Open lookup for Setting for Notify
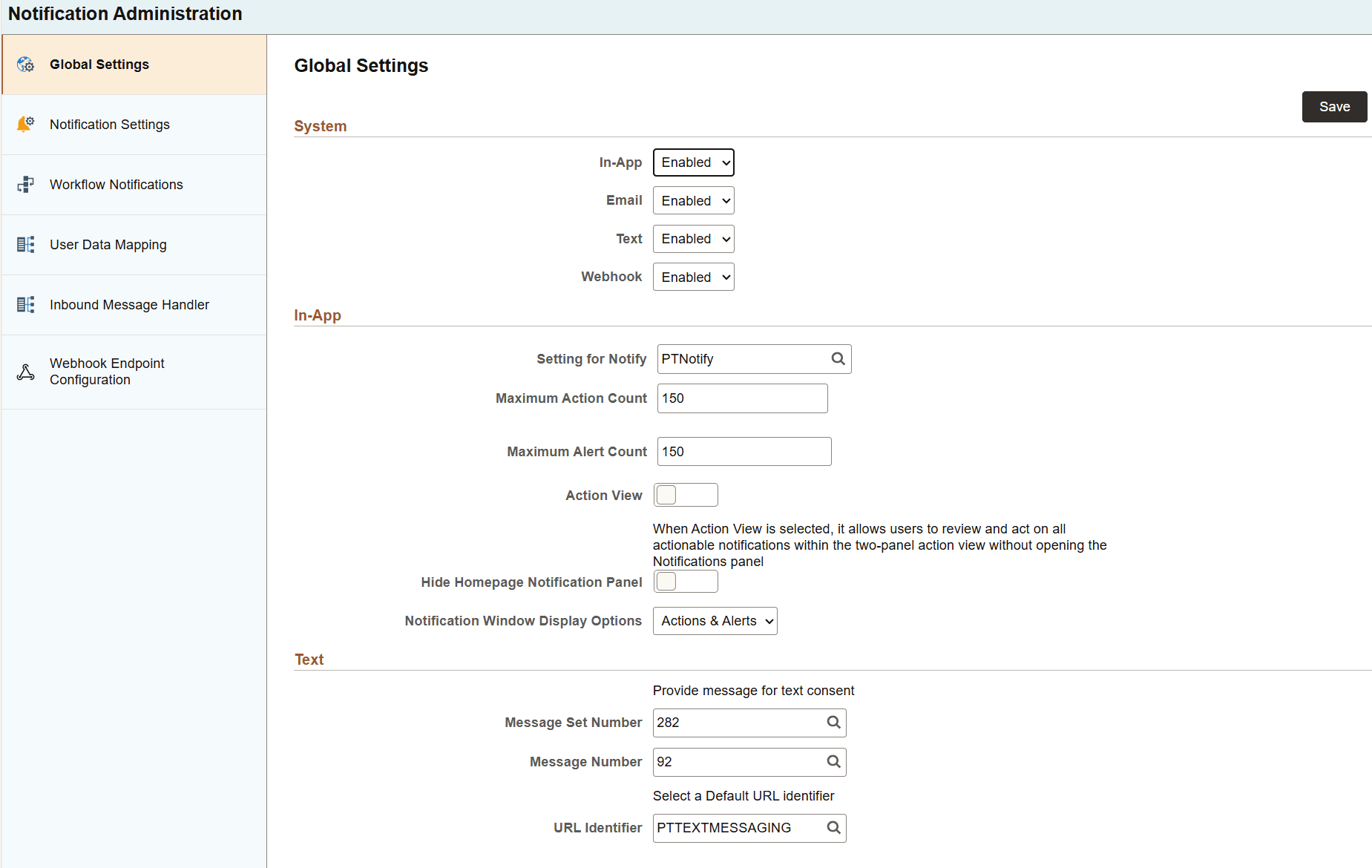This screenshot has height=868, width=1372. coord(838,359)
